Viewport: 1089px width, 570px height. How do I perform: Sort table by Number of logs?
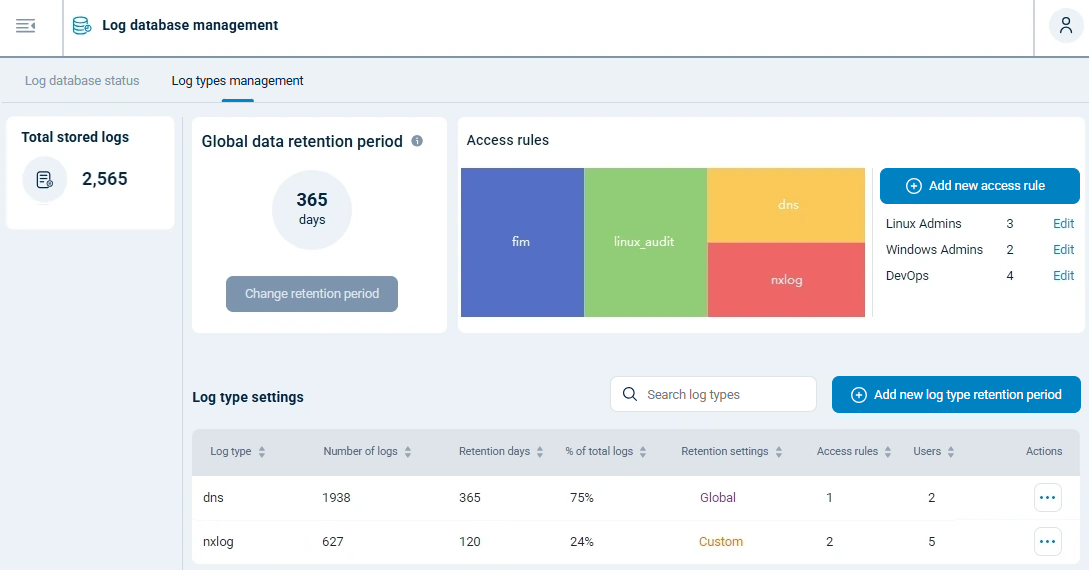tap(408, 452)
